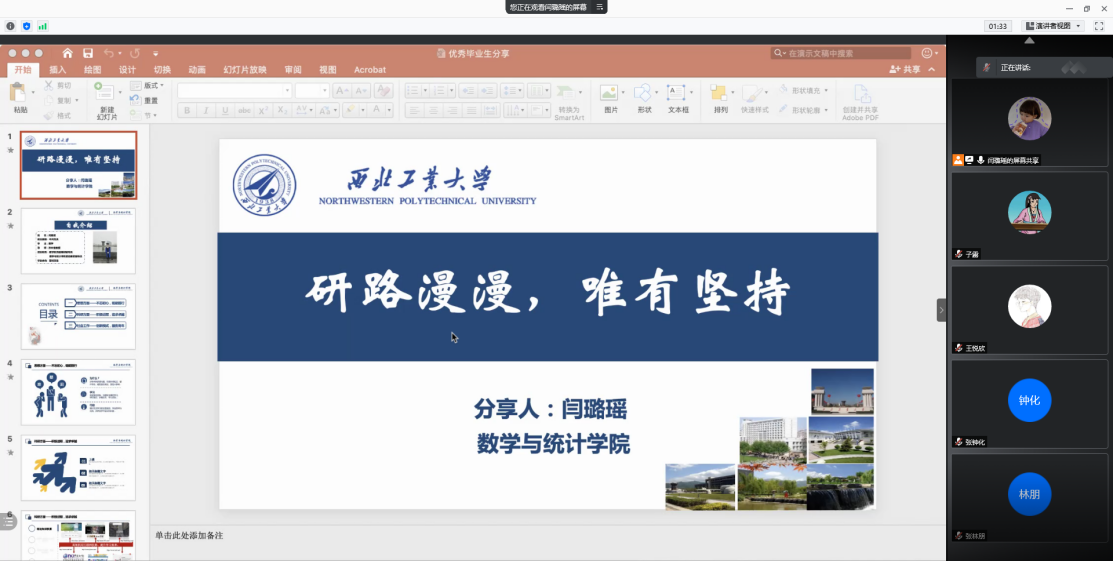Screen dimensions: 1114x563
Task: Click the Save icon in title bar
Action: (x=88, y=53)
